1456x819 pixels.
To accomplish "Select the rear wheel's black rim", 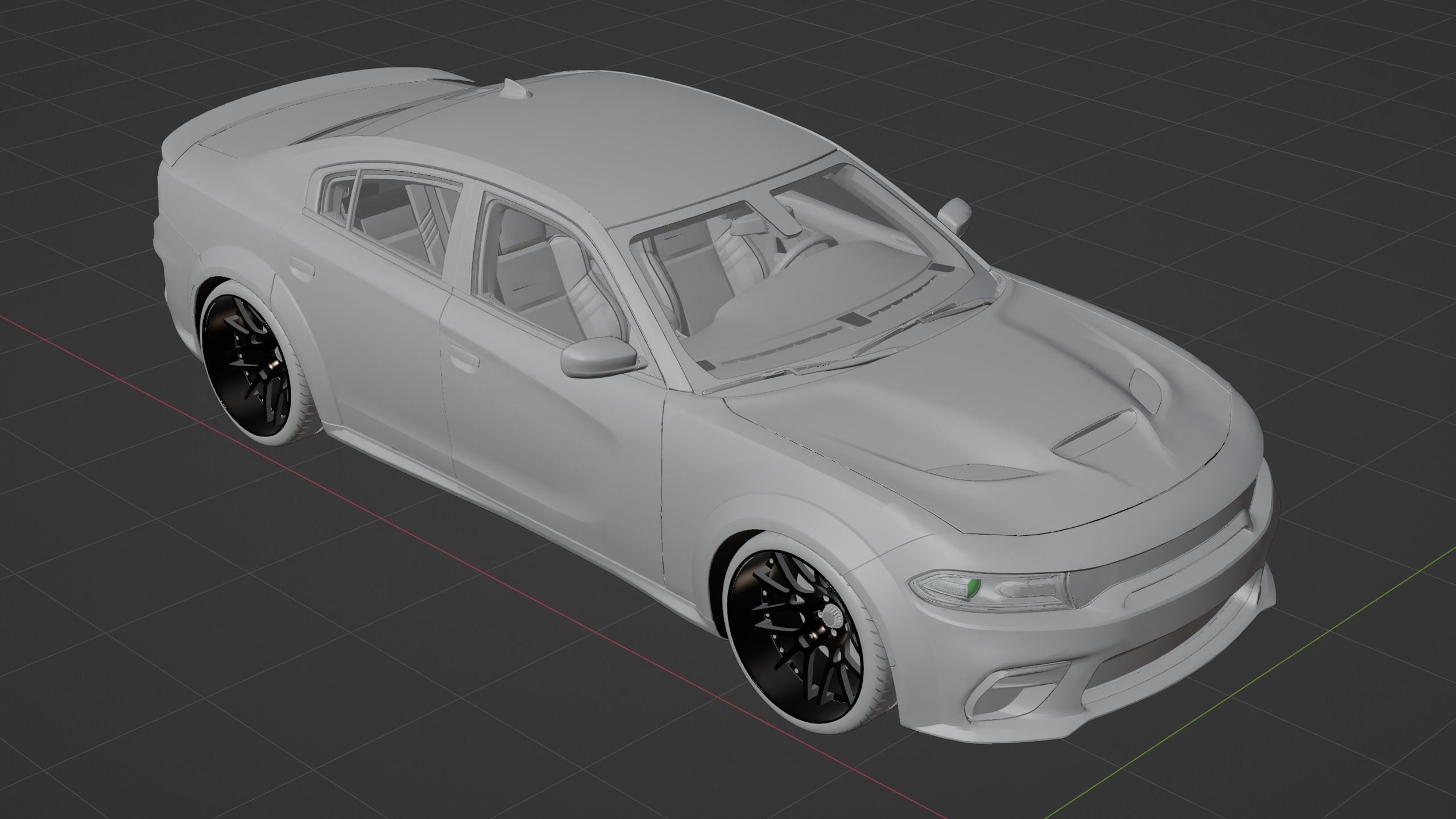I will [247, 366].
